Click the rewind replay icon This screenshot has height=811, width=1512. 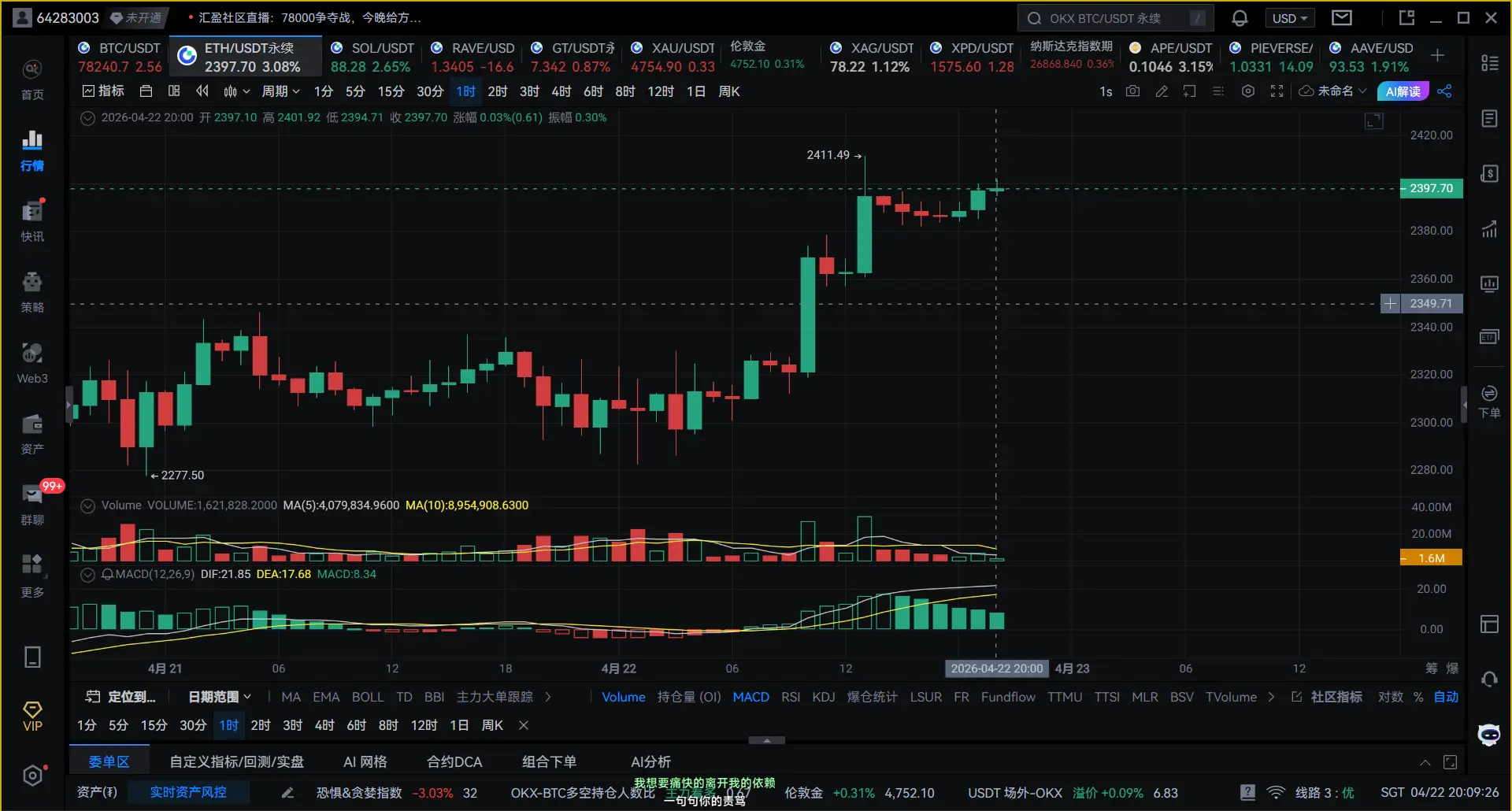202,91
